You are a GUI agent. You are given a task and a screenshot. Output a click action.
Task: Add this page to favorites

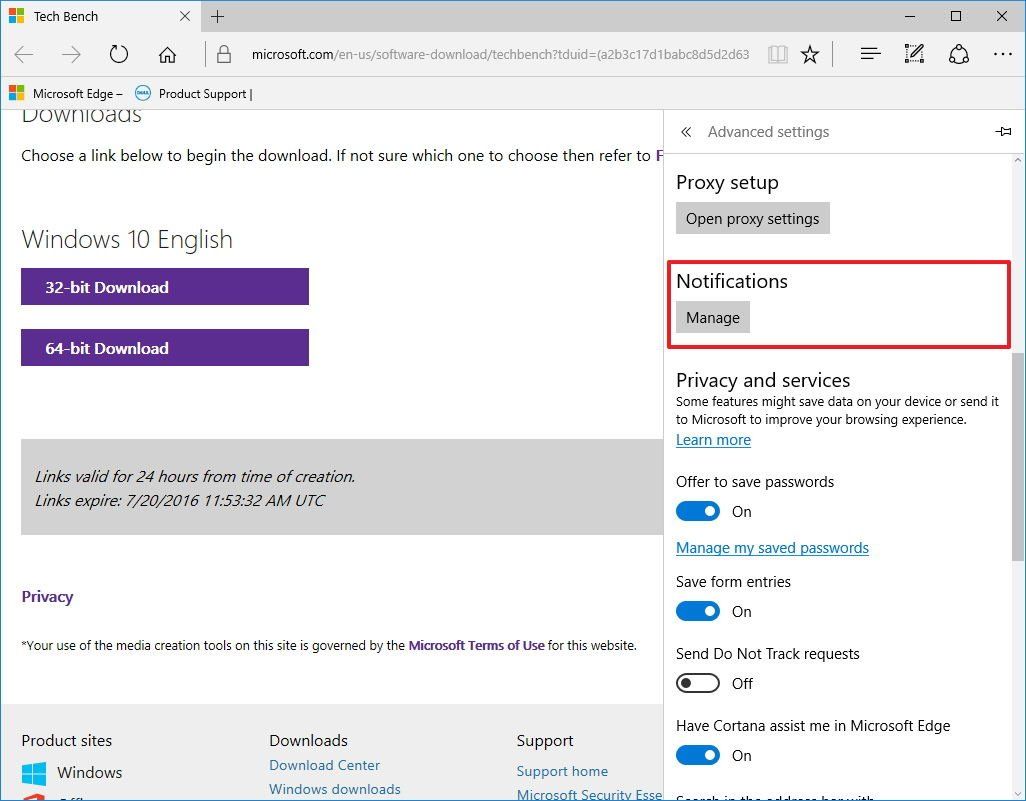(x=810, y=54)
